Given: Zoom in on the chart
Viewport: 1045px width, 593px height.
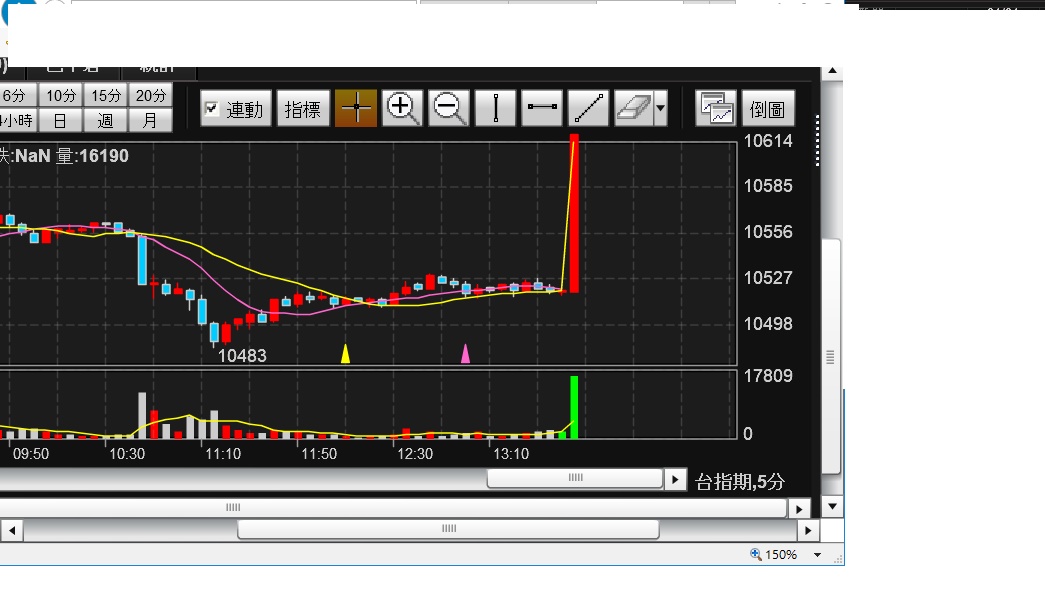Looking at the screenshot, I should point(403,108).
